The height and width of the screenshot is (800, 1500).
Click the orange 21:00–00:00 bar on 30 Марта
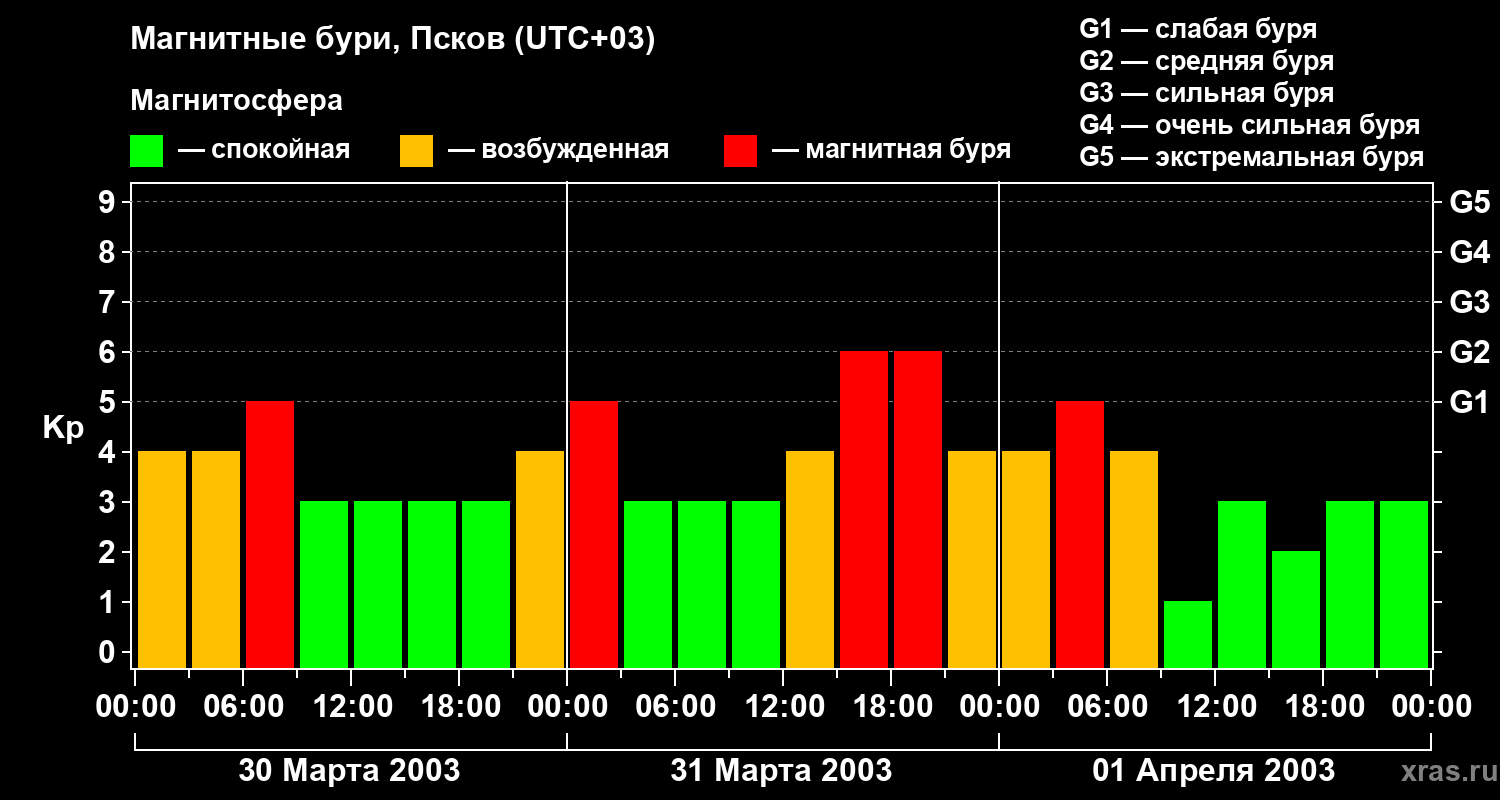tap(540, 560)
